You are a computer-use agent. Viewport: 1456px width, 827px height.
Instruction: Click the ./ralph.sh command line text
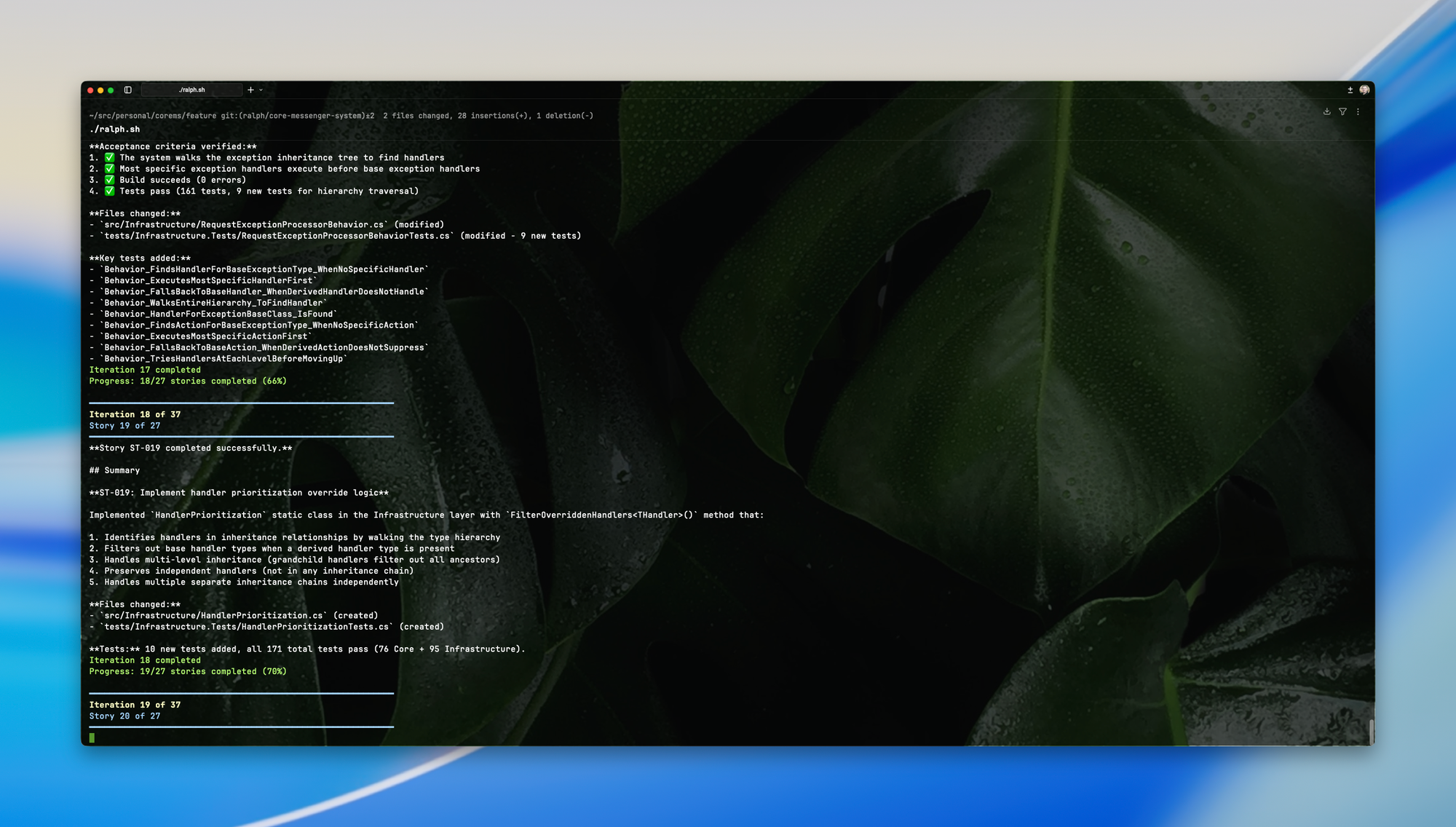coord(114,130)
